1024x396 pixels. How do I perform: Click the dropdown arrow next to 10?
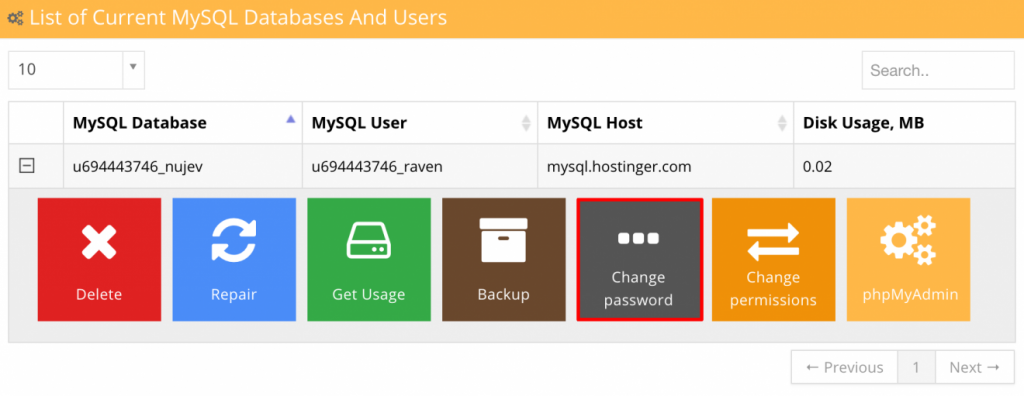click(133, 67)
